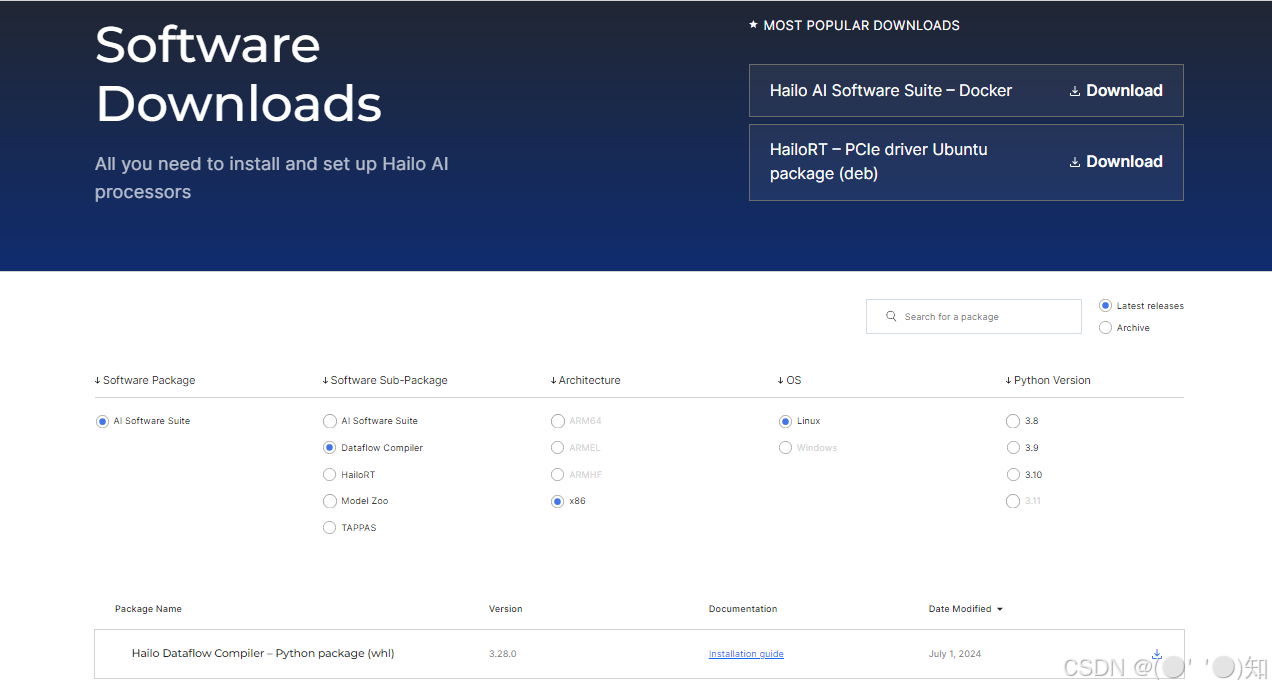1272x689 pixels.
Task: Collapse the Python Version filter column
Action: [x=1048, y=381]
